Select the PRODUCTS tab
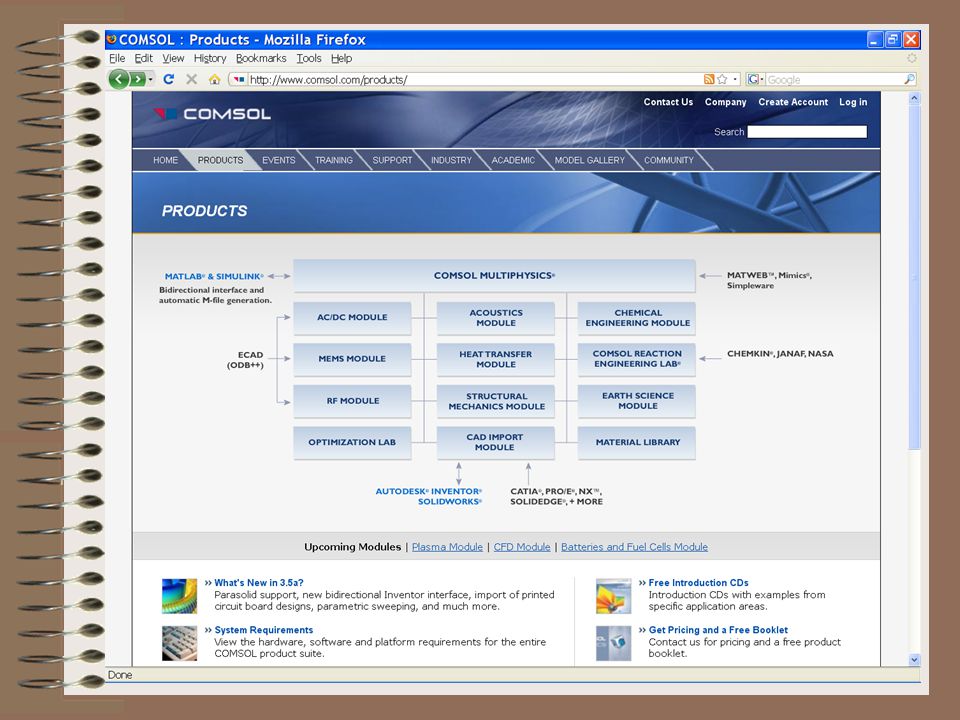960x720 pixels. point(220,160)
